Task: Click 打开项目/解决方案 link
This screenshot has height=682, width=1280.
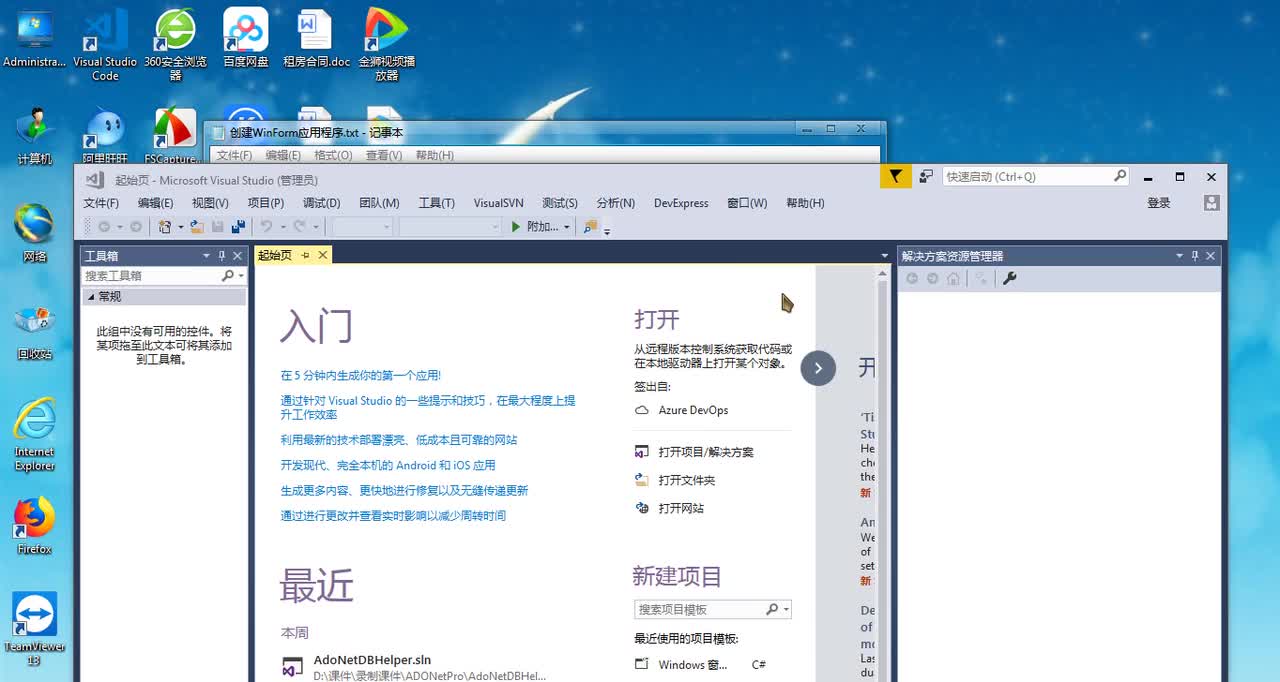Action: [706, 452]
